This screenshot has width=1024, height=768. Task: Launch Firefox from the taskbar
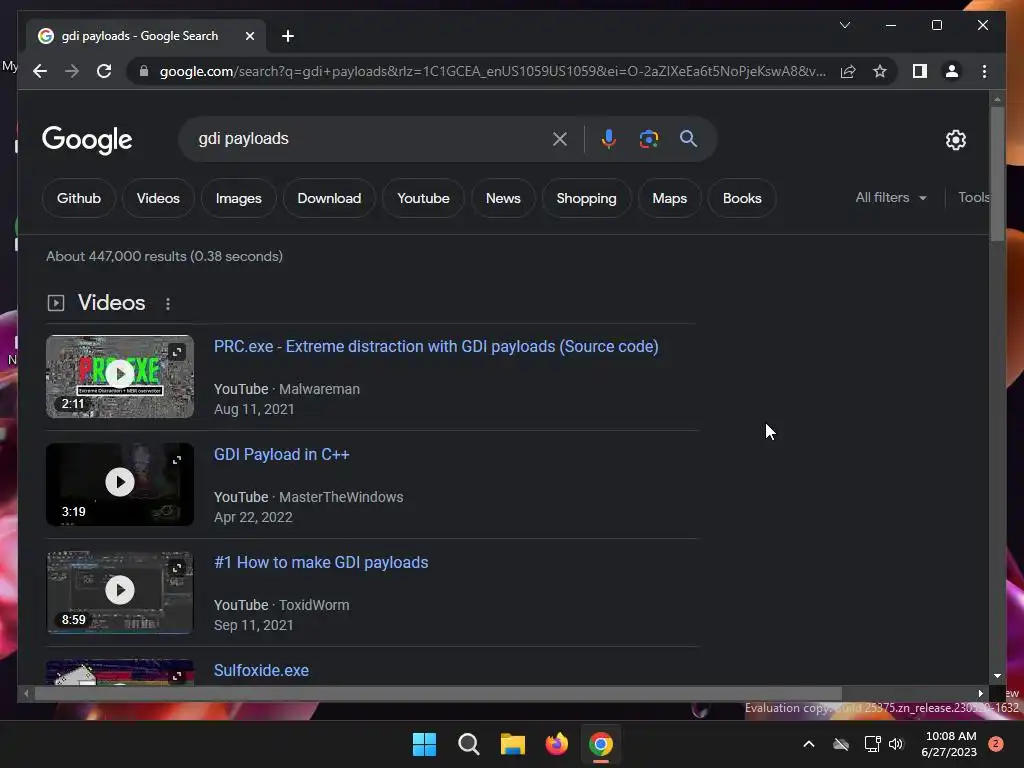(556, 744)
